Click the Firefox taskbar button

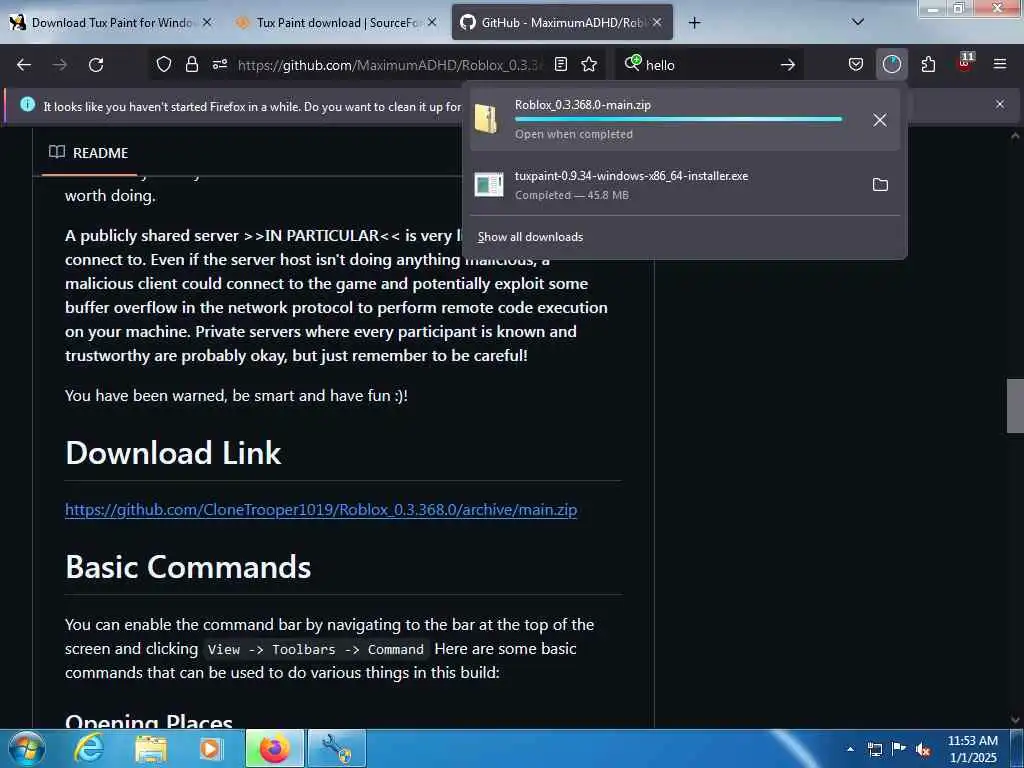pyautogui.click(x=274, y=748)
